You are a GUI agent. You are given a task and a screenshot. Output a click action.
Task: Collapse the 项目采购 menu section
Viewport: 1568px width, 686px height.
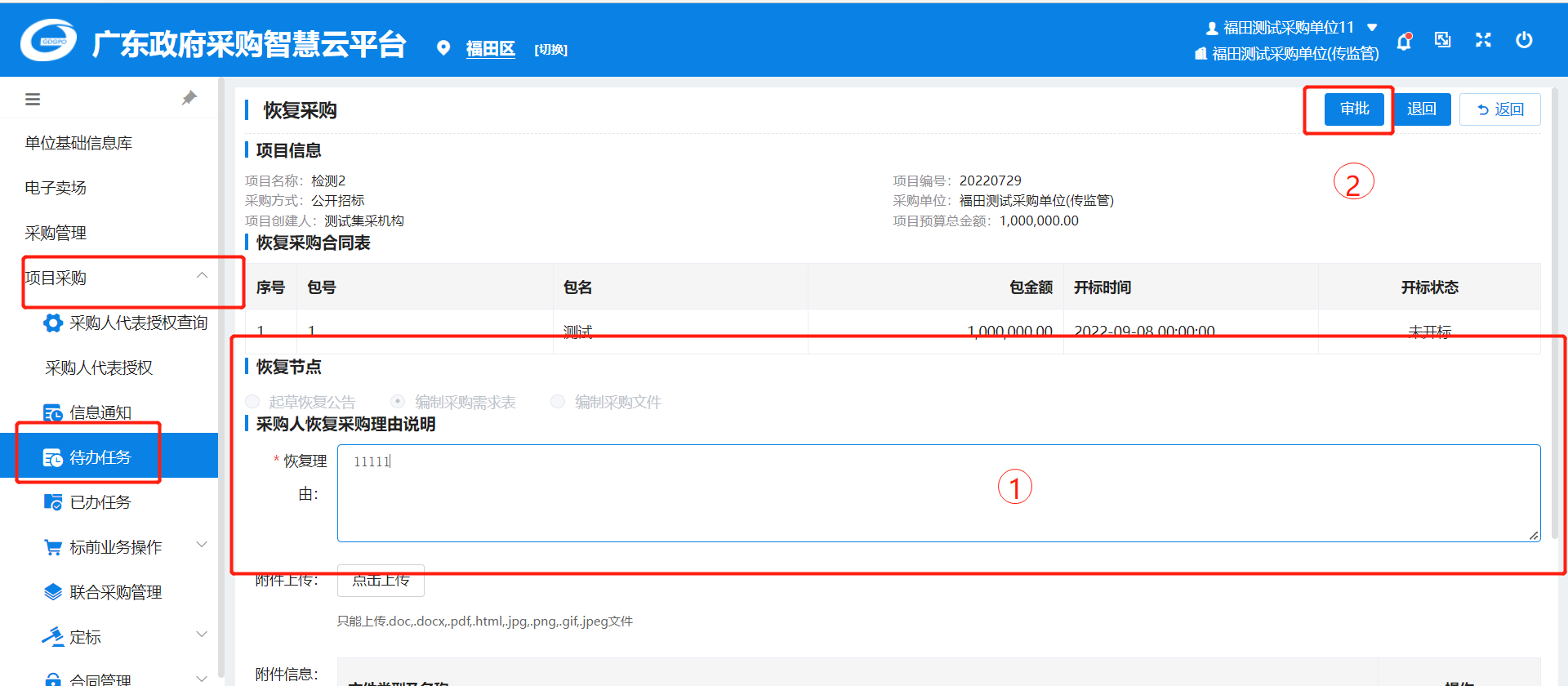coord(202,276)
